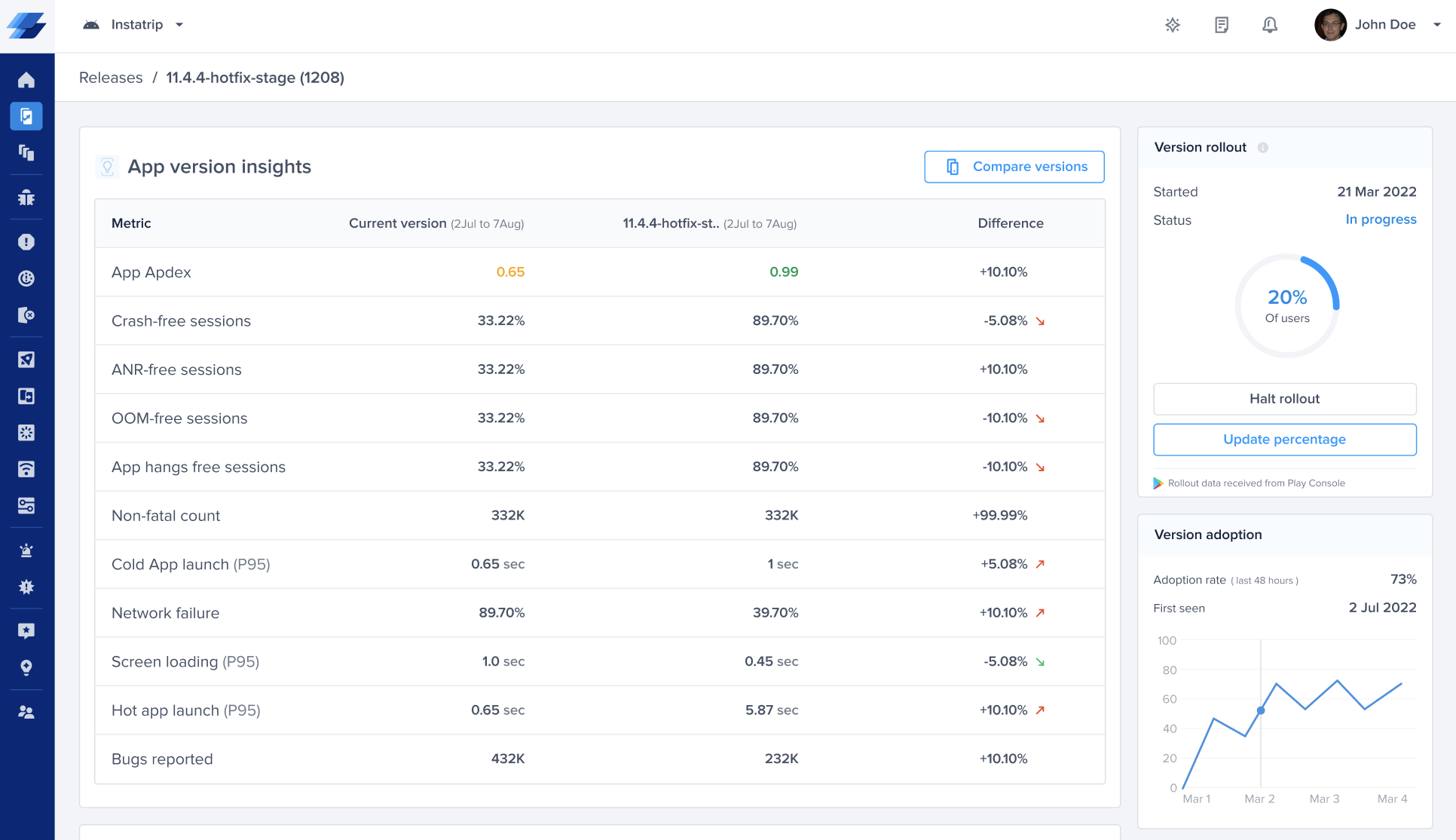Toggle the theme sun icon in the header

coord(1173,25)
